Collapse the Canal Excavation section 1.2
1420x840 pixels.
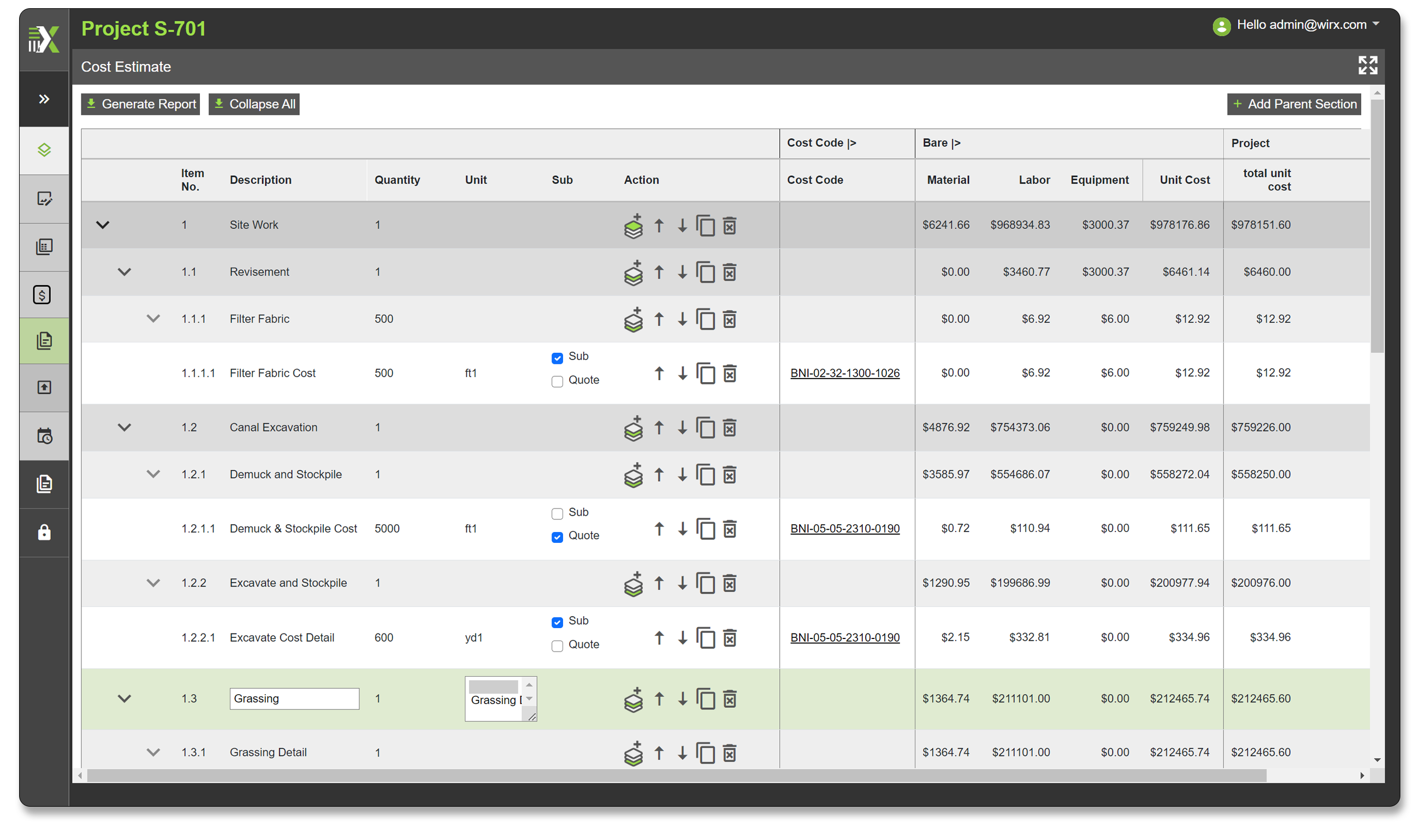[124, 428]
